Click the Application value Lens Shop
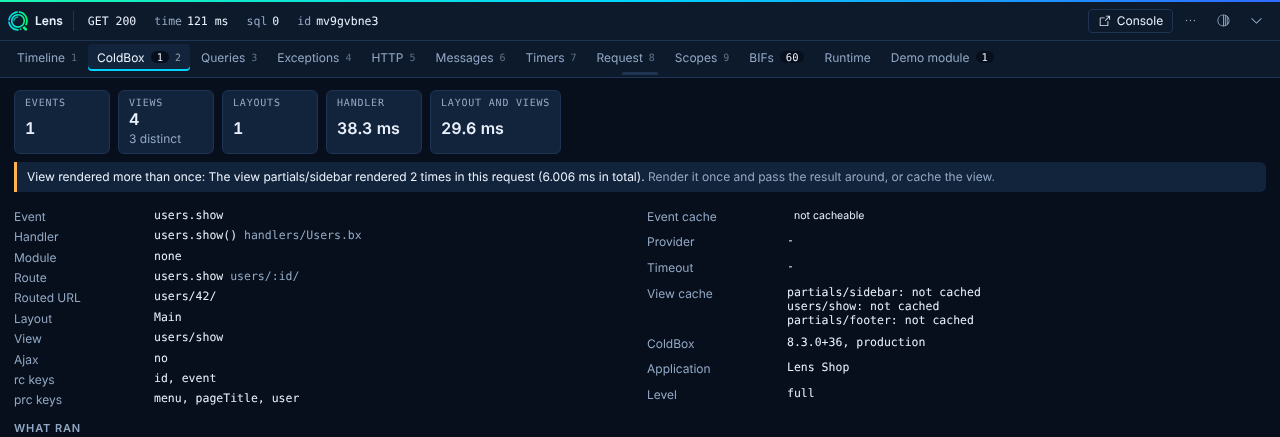The height and width of the screenshot is (437, 1280). click(818, 367)
